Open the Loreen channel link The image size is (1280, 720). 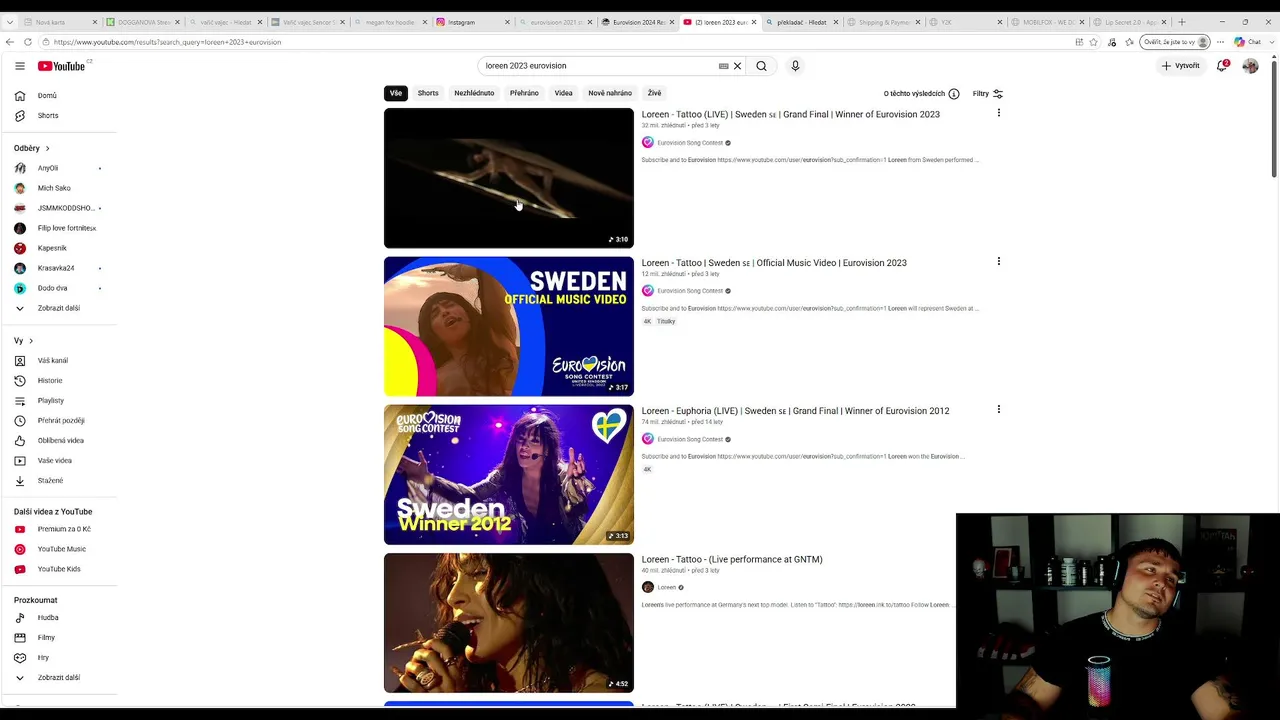pyautogui.click(x=666, y=587)
